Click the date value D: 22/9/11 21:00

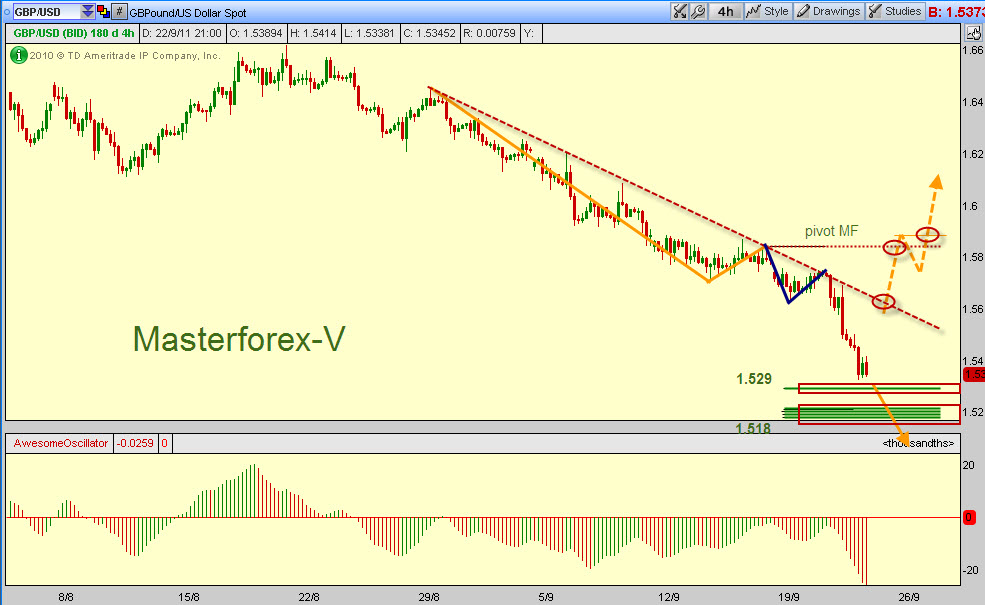click(x=182, y=33)
